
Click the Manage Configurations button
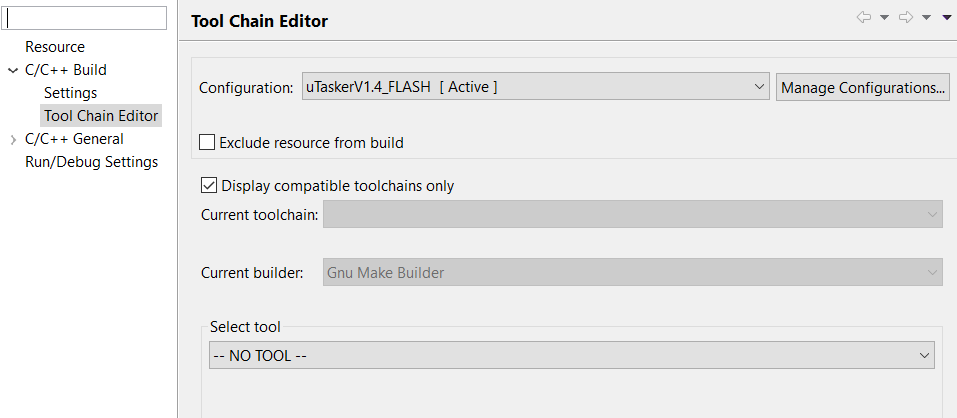pos(863,87)
